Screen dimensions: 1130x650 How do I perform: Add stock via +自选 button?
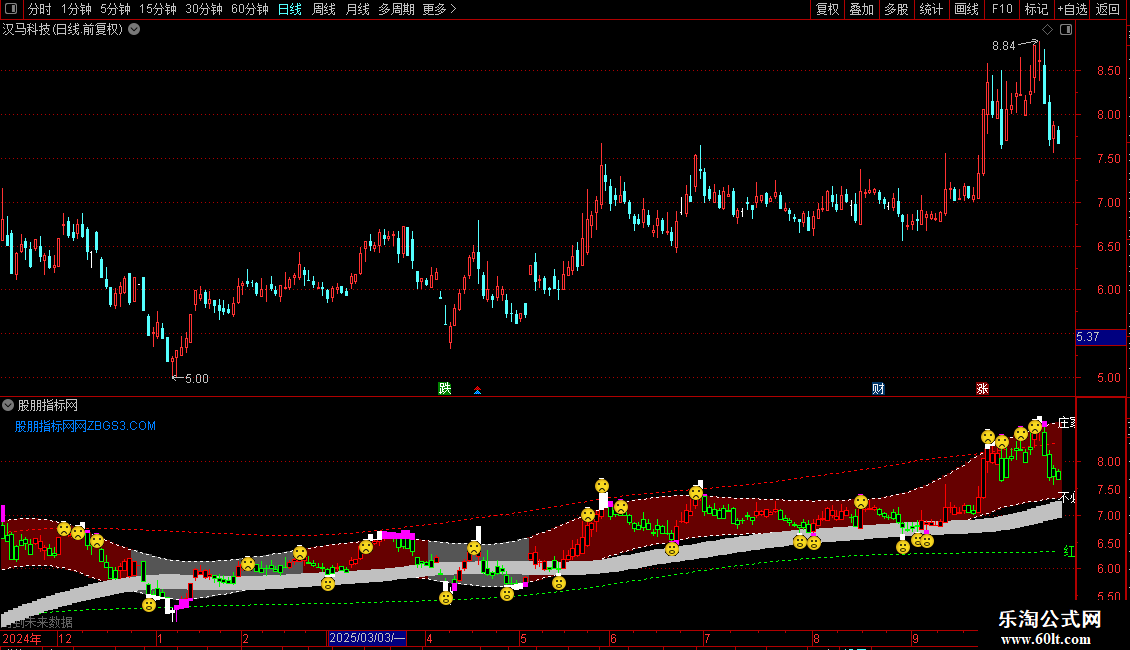point(1072,9)
